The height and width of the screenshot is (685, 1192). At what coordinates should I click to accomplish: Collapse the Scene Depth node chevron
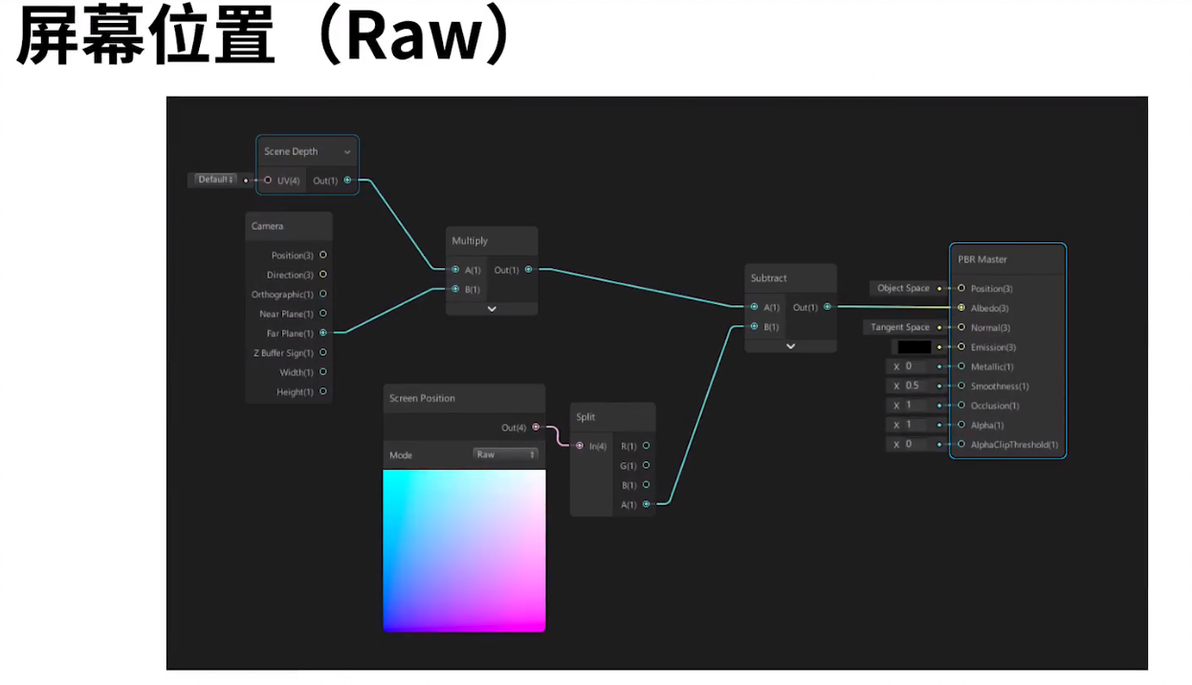347,152
